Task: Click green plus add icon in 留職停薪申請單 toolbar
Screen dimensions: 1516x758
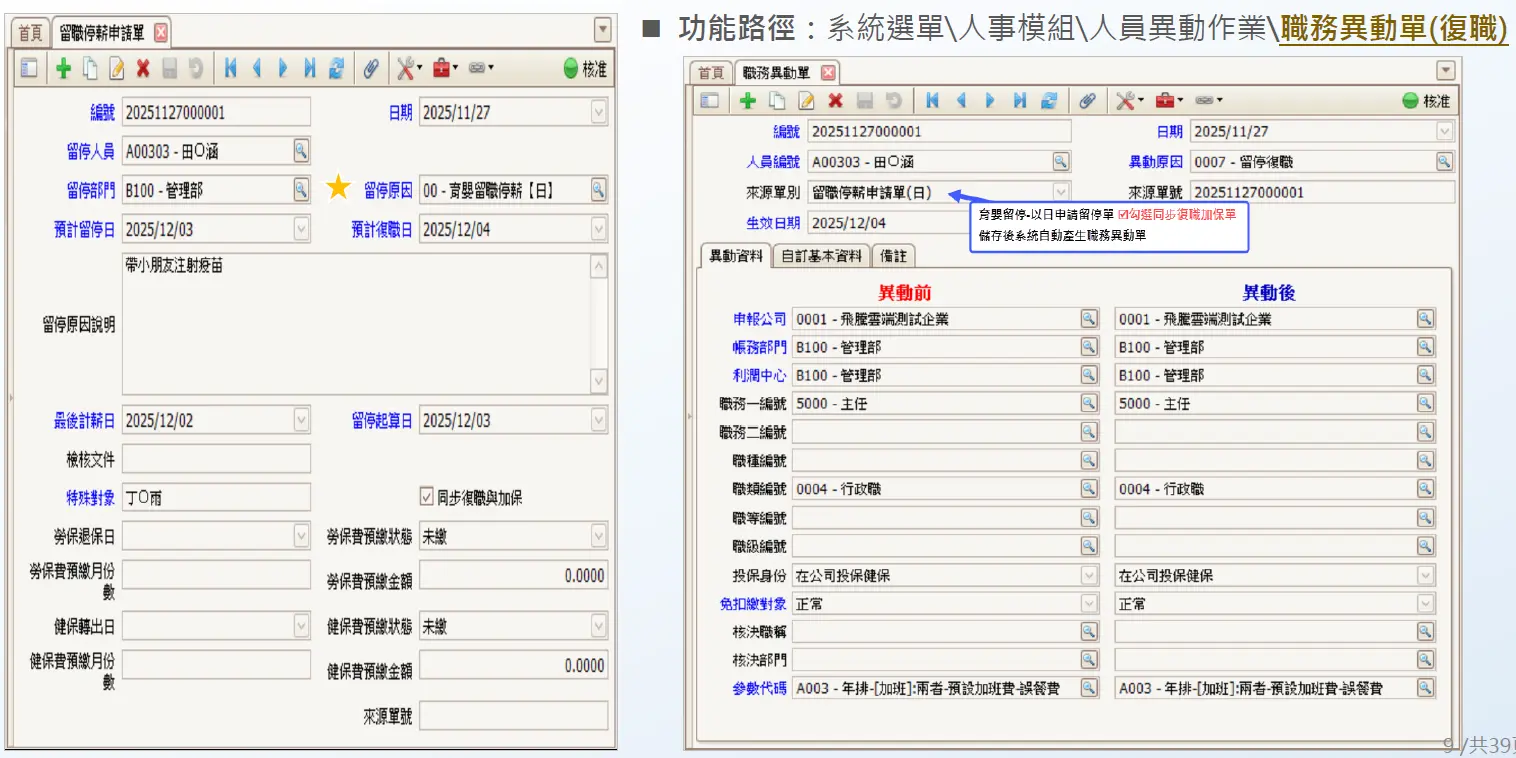Action: pyautogui.click(x=63, y=68)
